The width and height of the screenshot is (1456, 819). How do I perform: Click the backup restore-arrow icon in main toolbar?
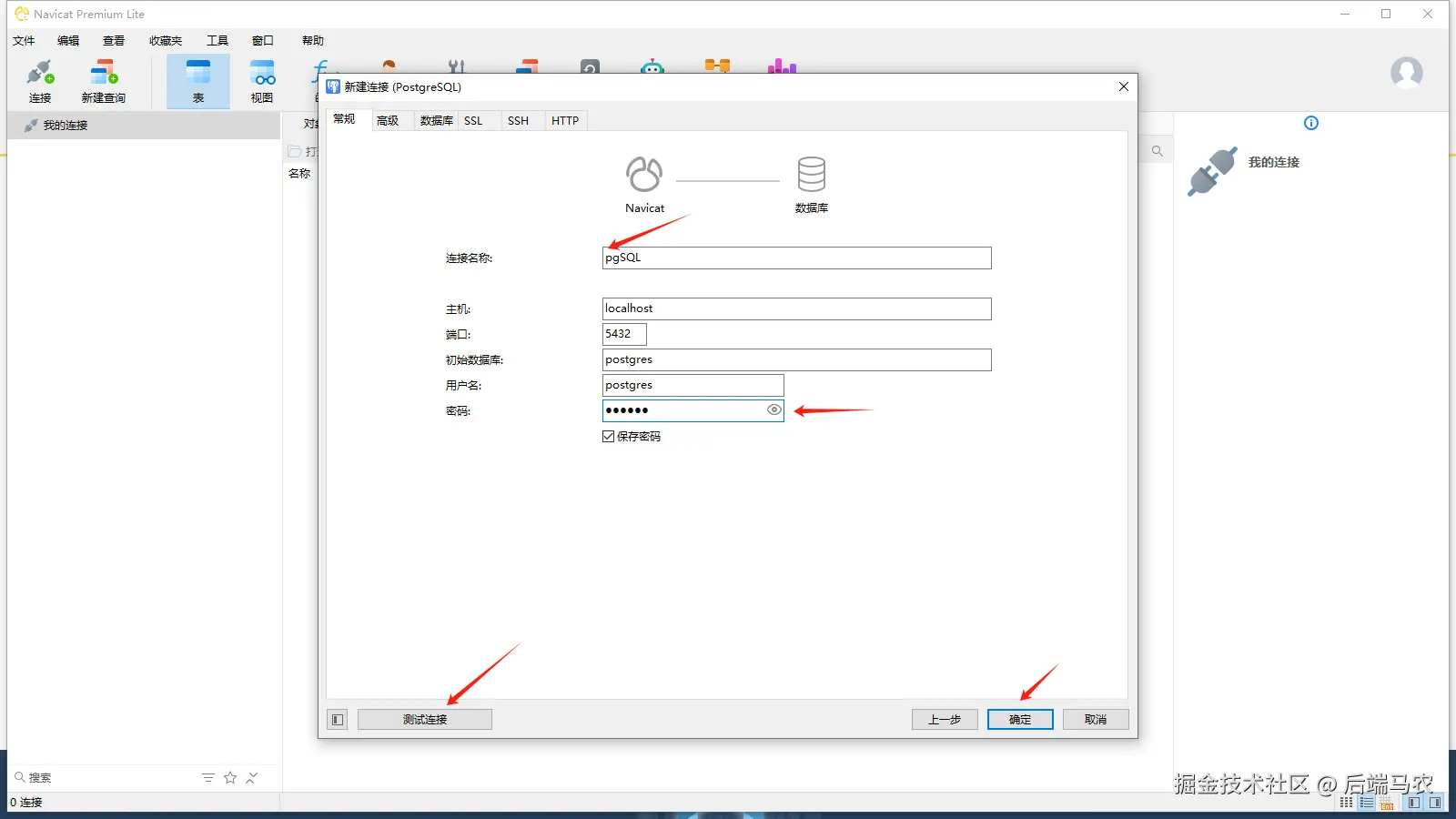(x=590, y=67)
